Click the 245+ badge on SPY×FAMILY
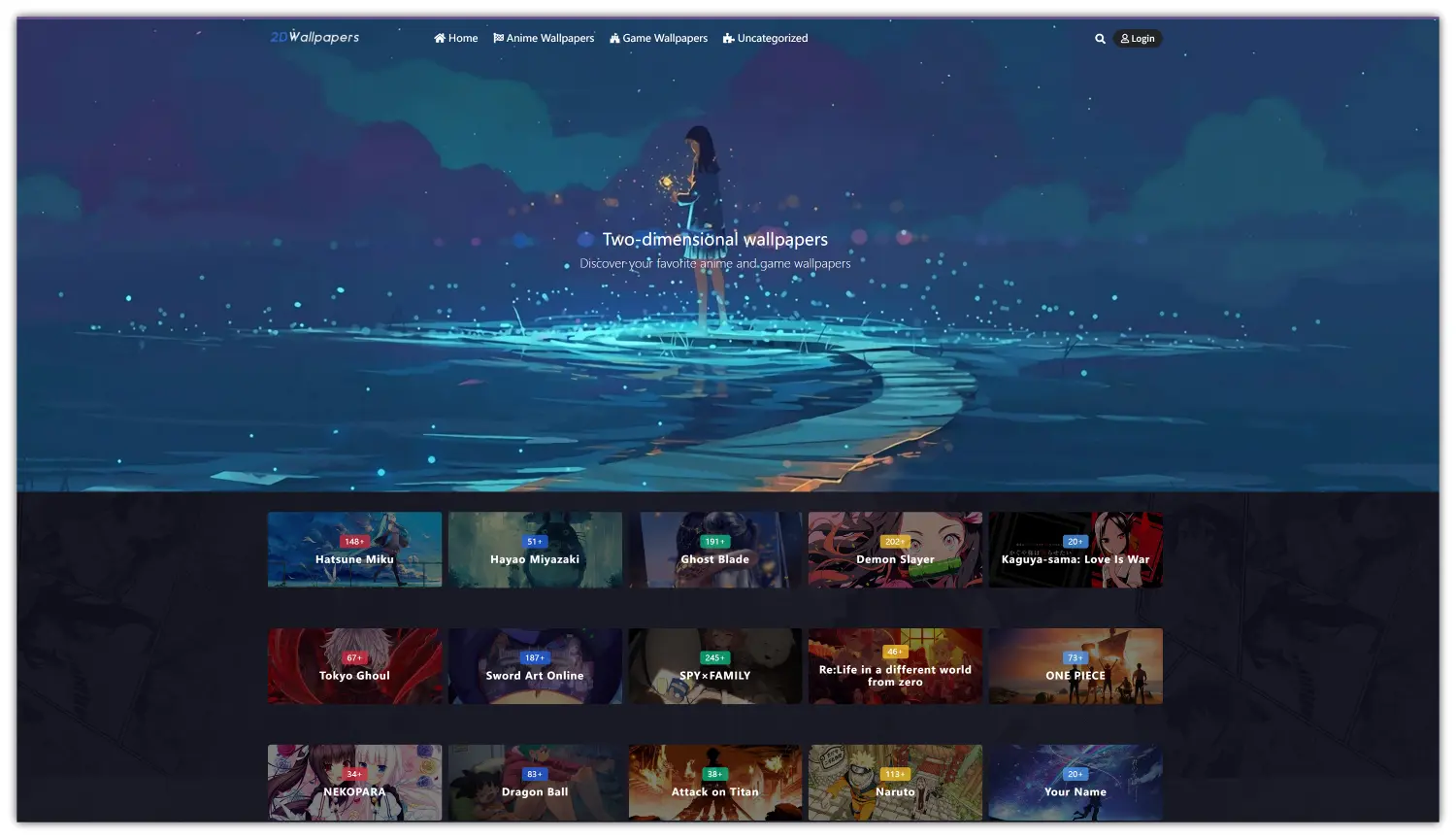The height and width of the screenshot is (839, 1456). click(715, 658)
